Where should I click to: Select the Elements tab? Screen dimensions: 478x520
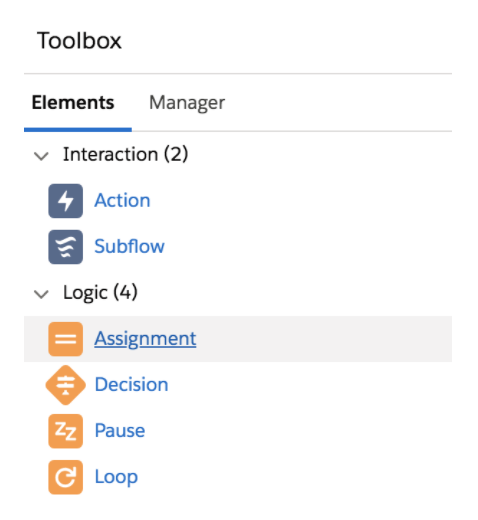click(x=73, y=102)
